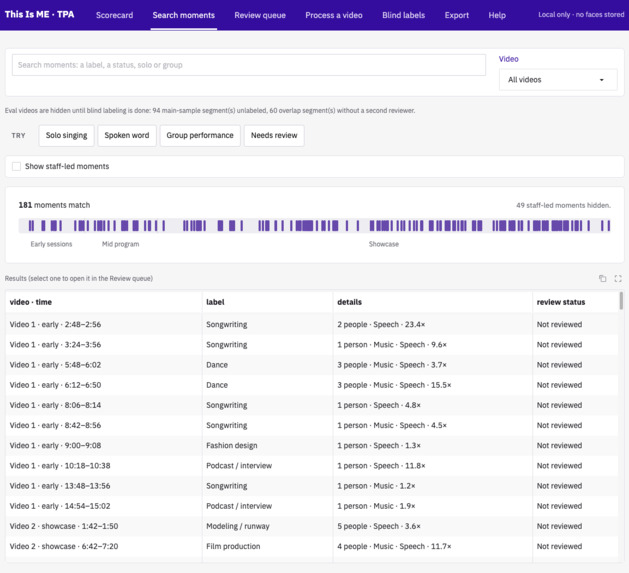The width and height of the screenshot is (629, 573).
Task: Click the 181 moments match count
Action: click(x=54, y=205)
